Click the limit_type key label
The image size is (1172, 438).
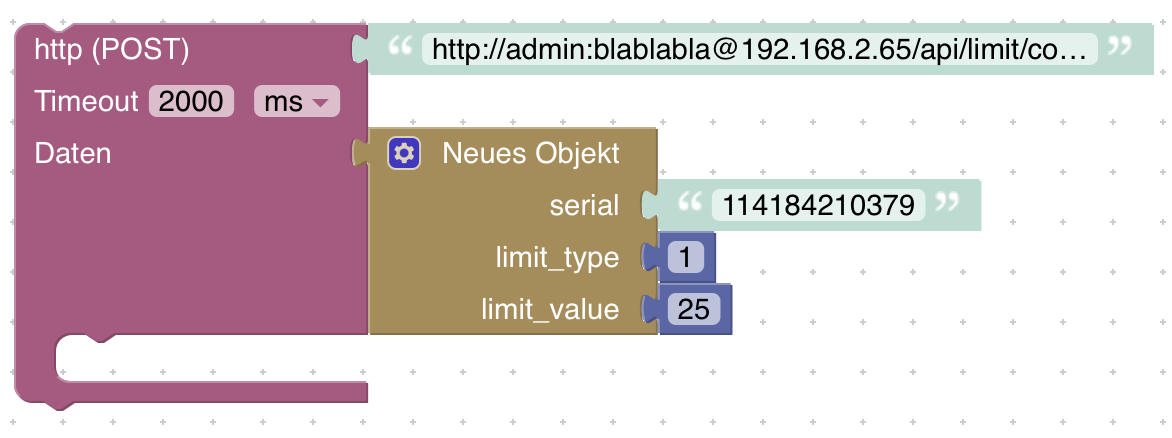click(557, 258)
